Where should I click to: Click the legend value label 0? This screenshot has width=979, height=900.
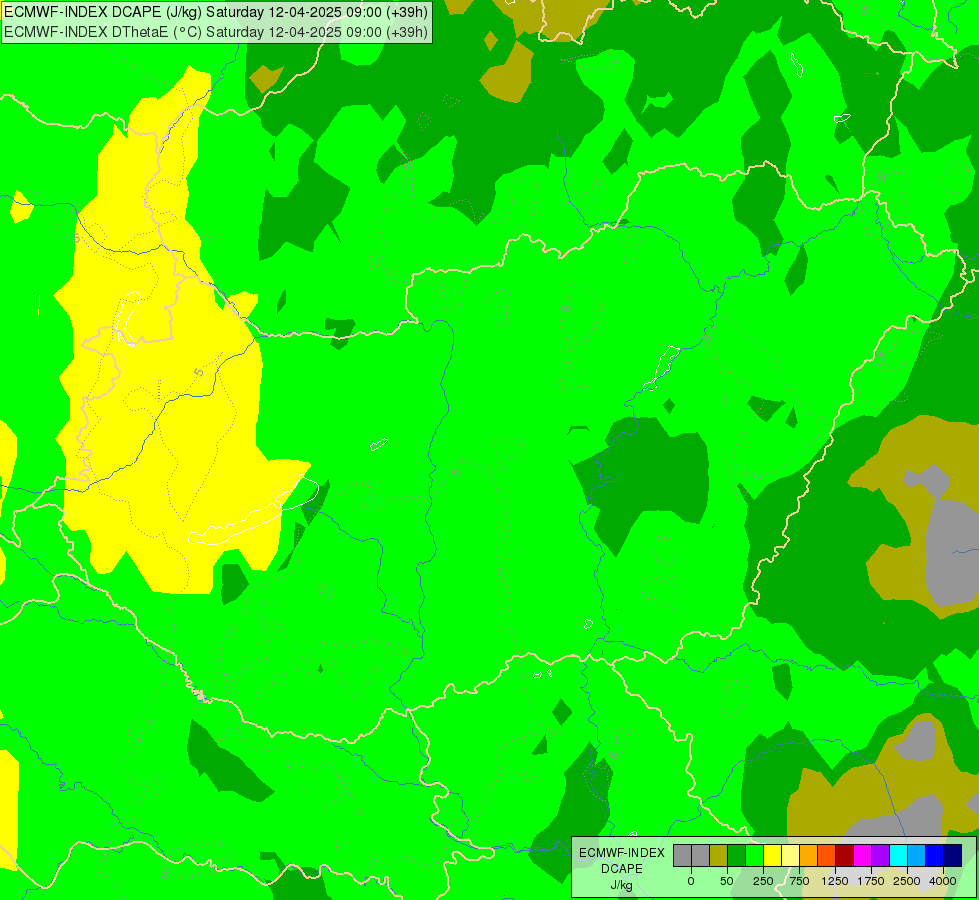(691, 881)
